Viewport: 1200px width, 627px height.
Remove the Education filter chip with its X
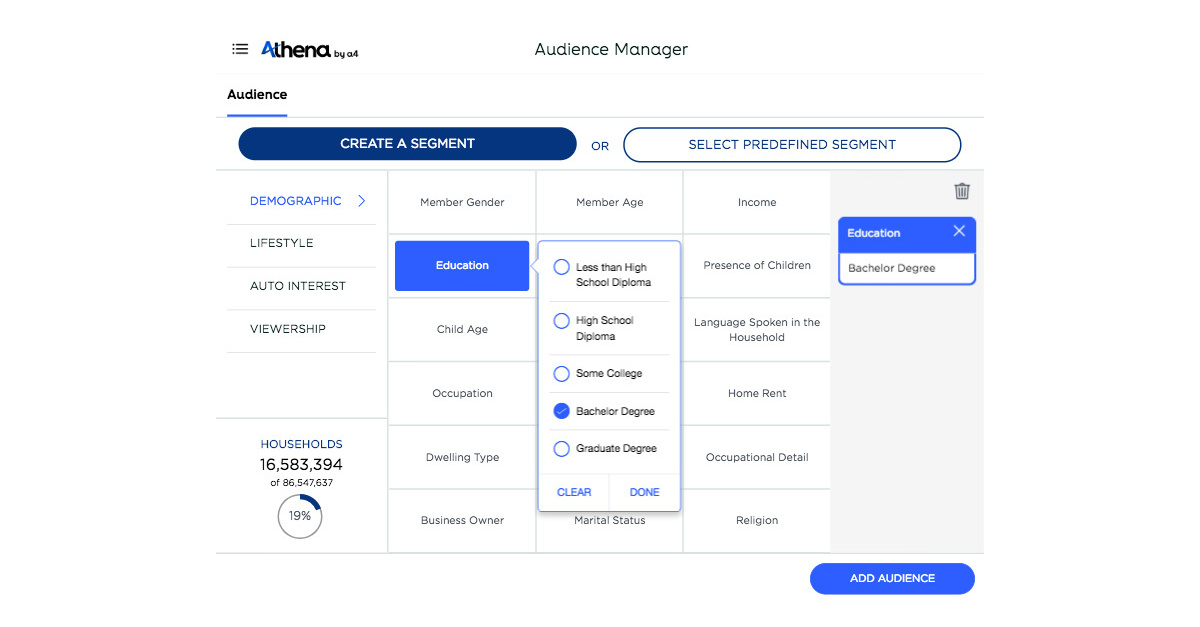tap(961, 233)
